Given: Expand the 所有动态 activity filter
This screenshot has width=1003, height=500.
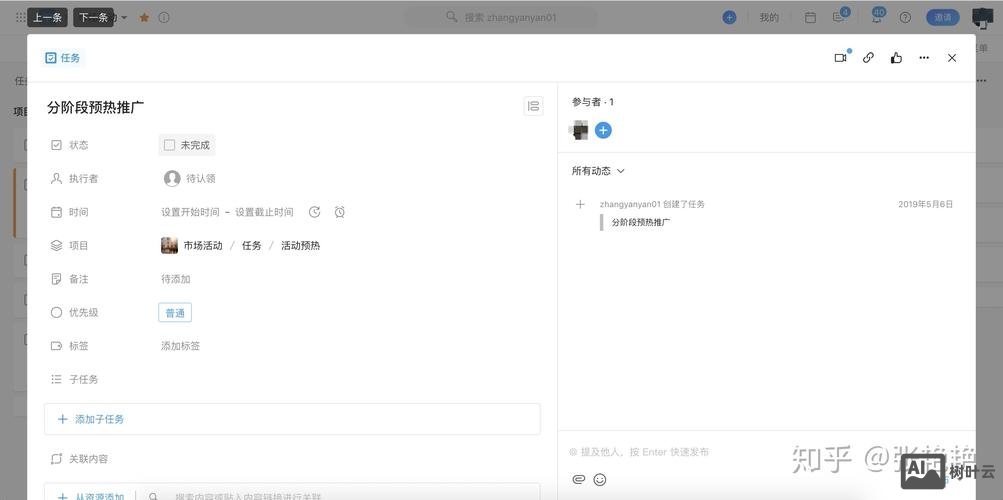Looking at the screenshot, I should pyautogui.click(x=598, y=171).
